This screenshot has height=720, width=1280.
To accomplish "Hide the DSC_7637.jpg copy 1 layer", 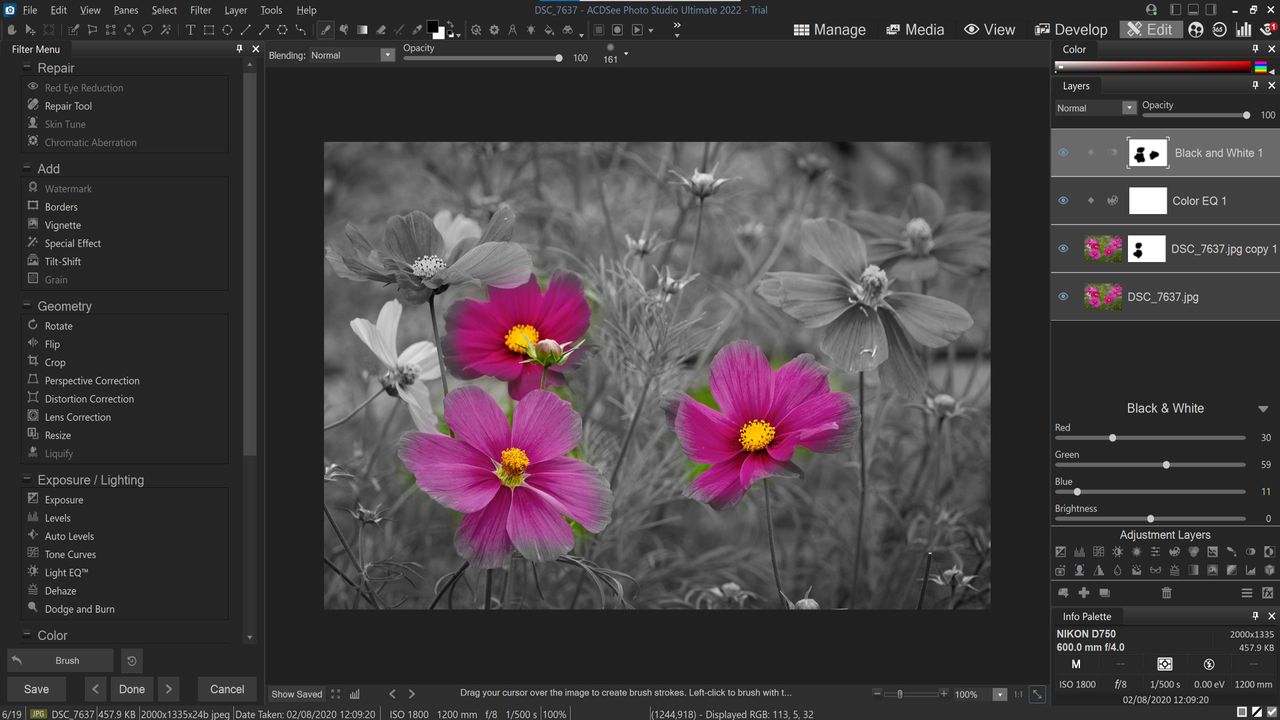I will [x=1063, y=249].
